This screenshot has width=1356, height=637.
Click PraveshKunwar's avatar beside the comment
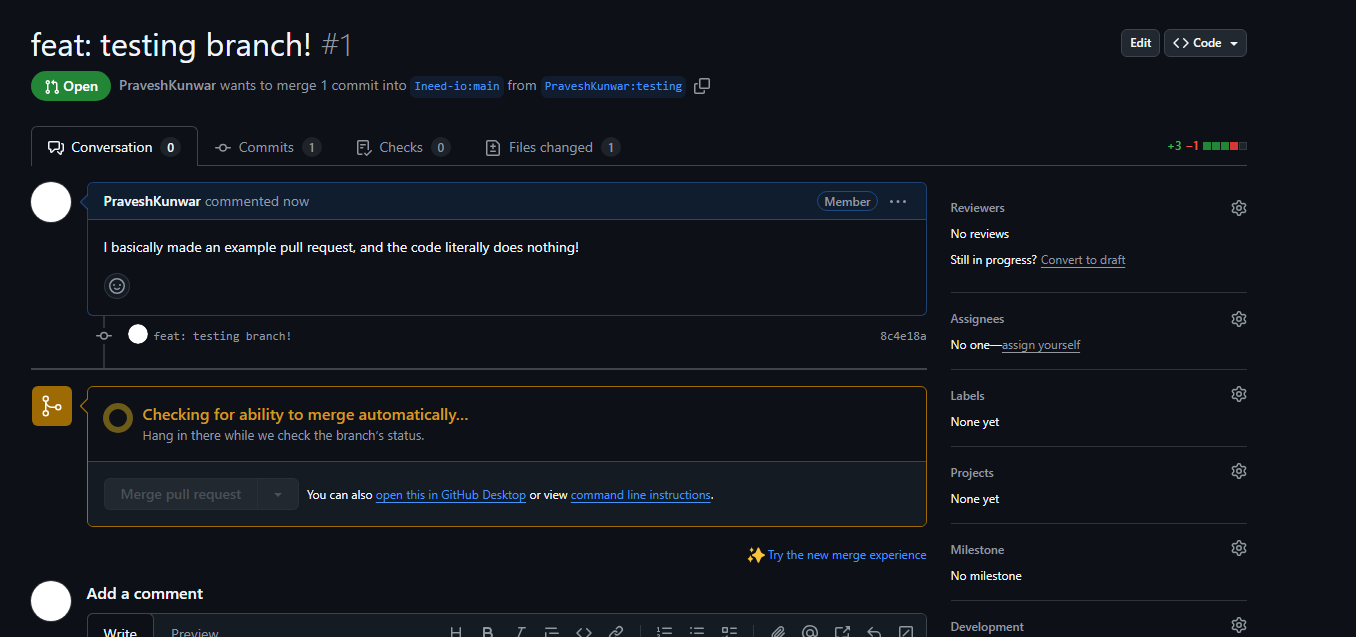pos(51,202)
